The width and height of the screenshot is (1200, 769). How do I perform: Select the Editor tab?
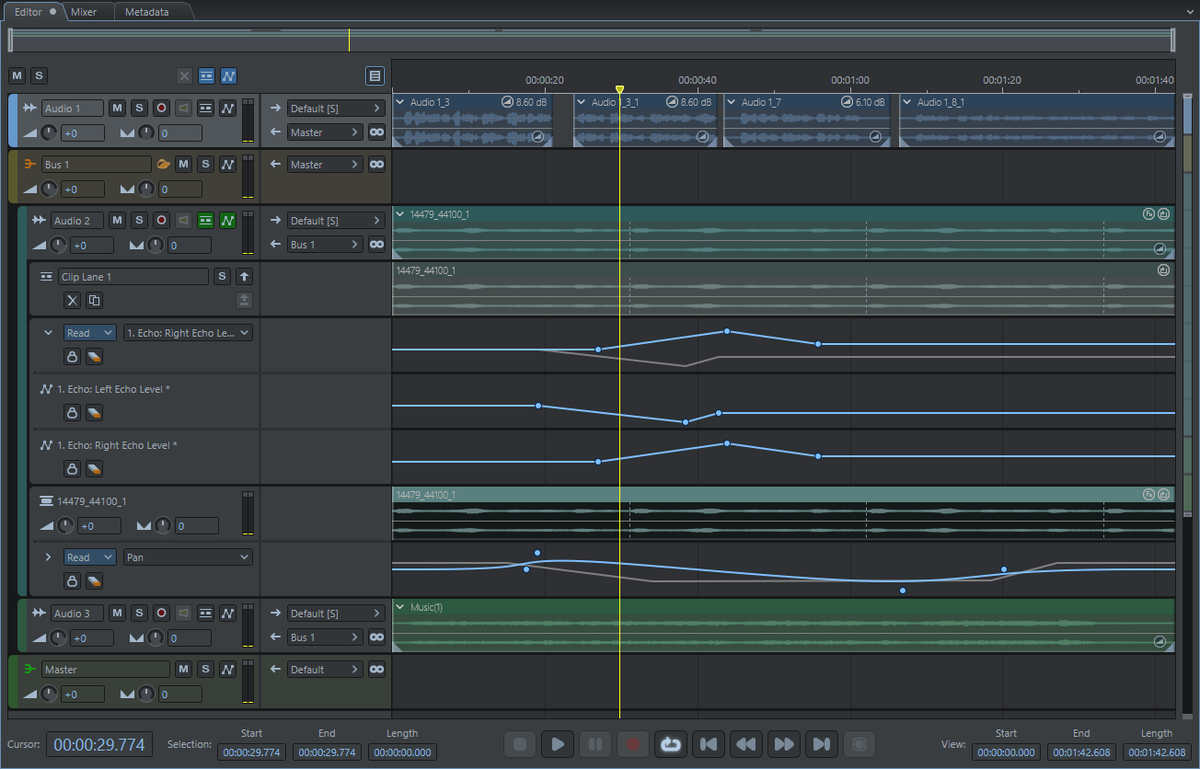[33, 12]
